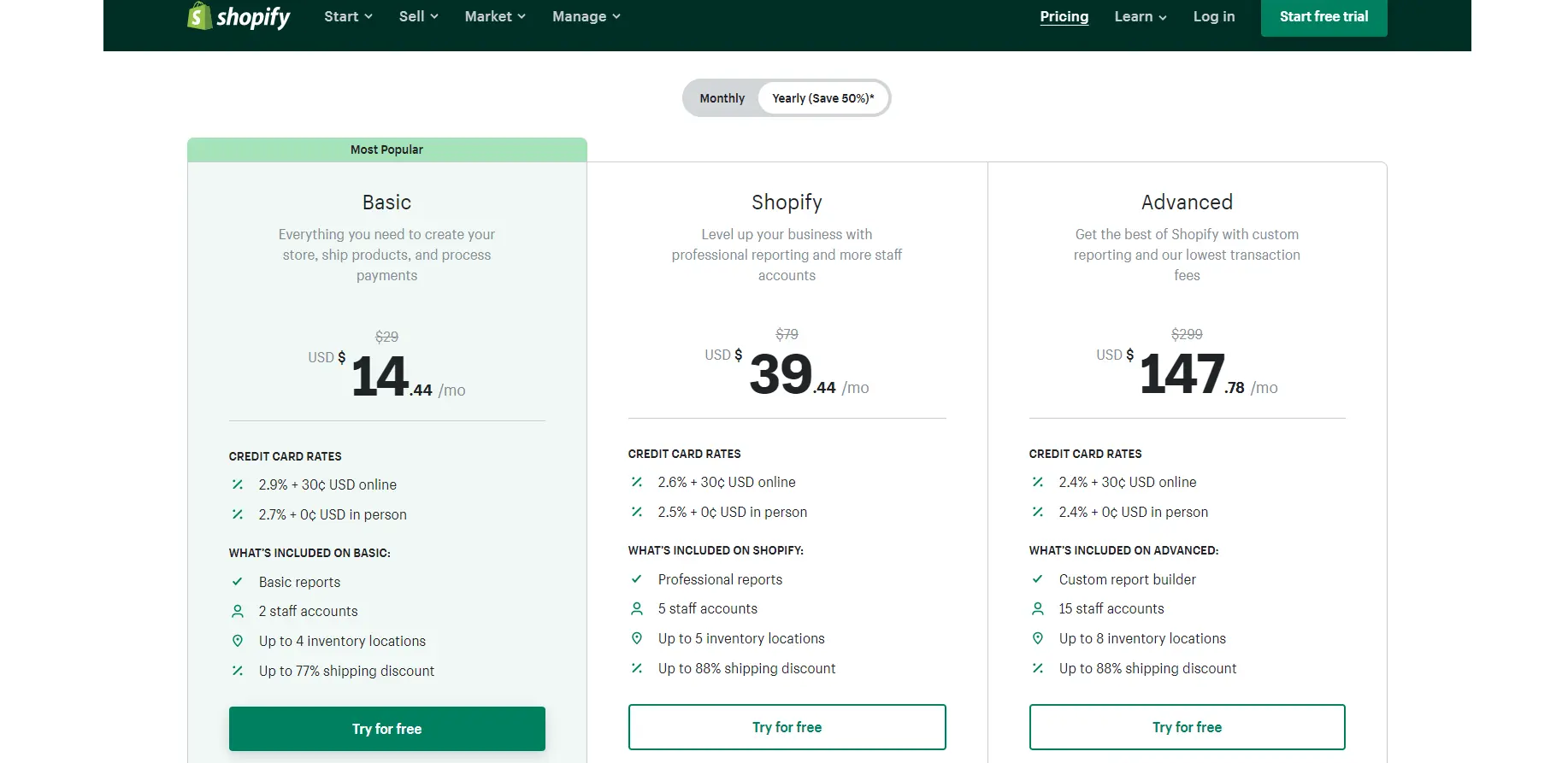Select Yearly (Save 50%) billing option

tap(823, 98)
